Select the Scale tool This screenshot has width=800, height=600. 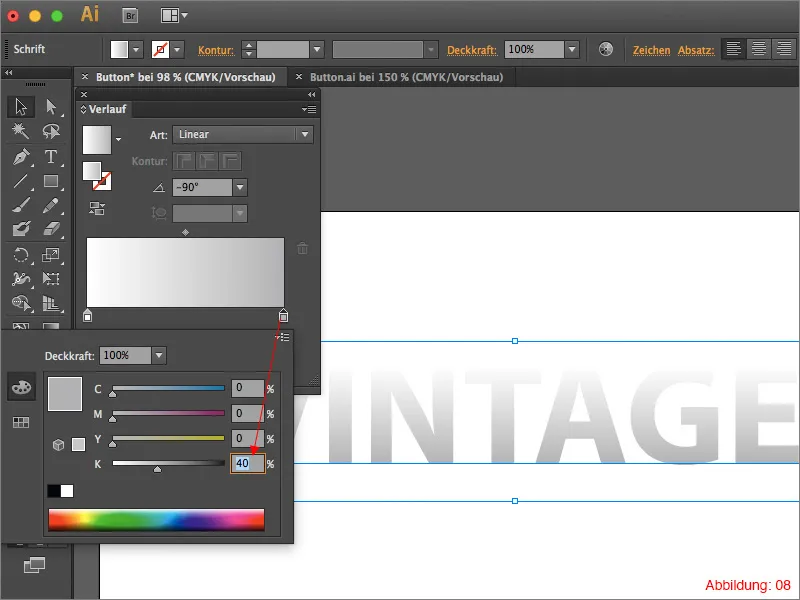coord(51,255)
